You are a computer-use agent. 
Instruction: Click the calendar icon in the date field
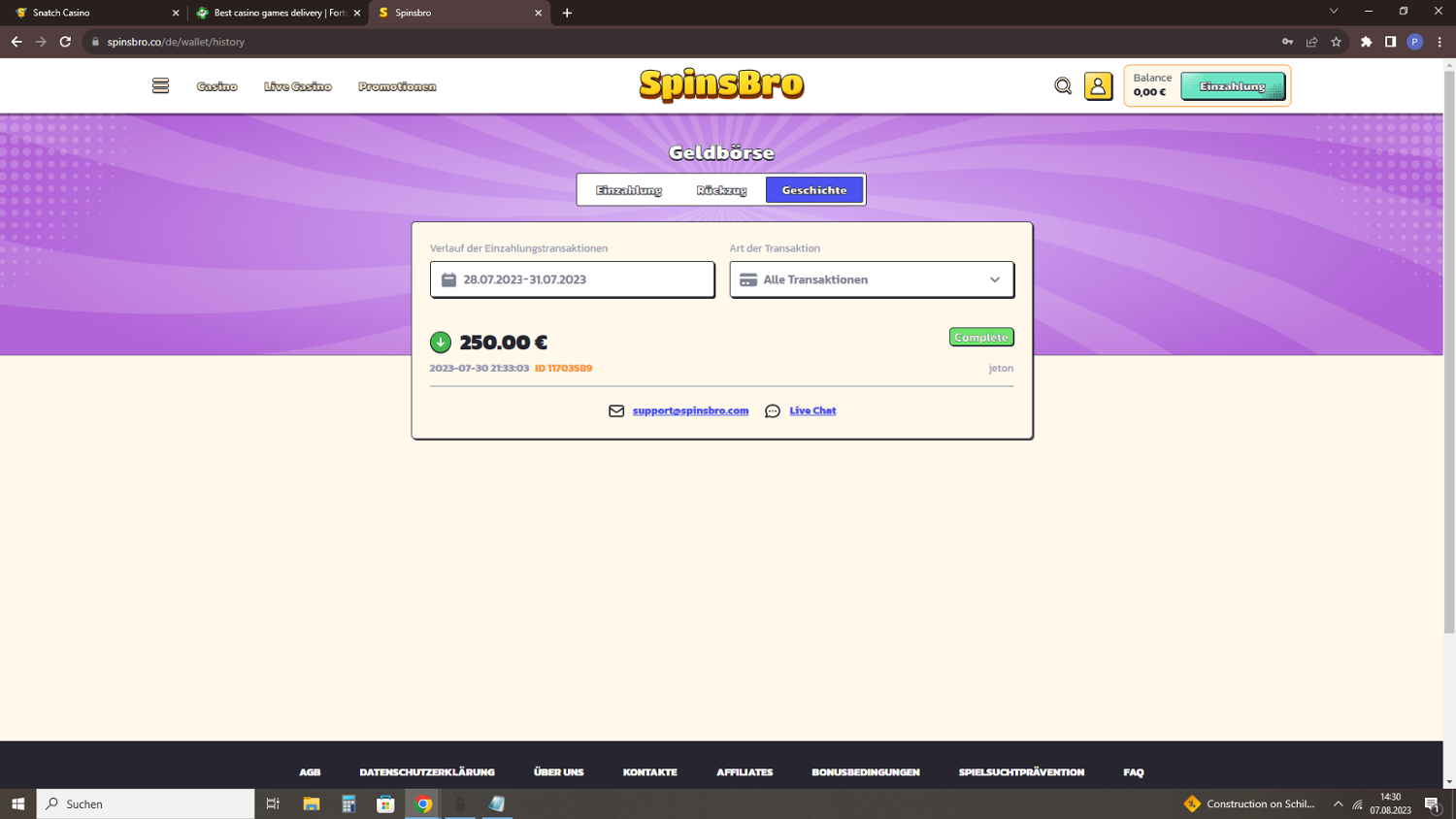pos(447,278)
